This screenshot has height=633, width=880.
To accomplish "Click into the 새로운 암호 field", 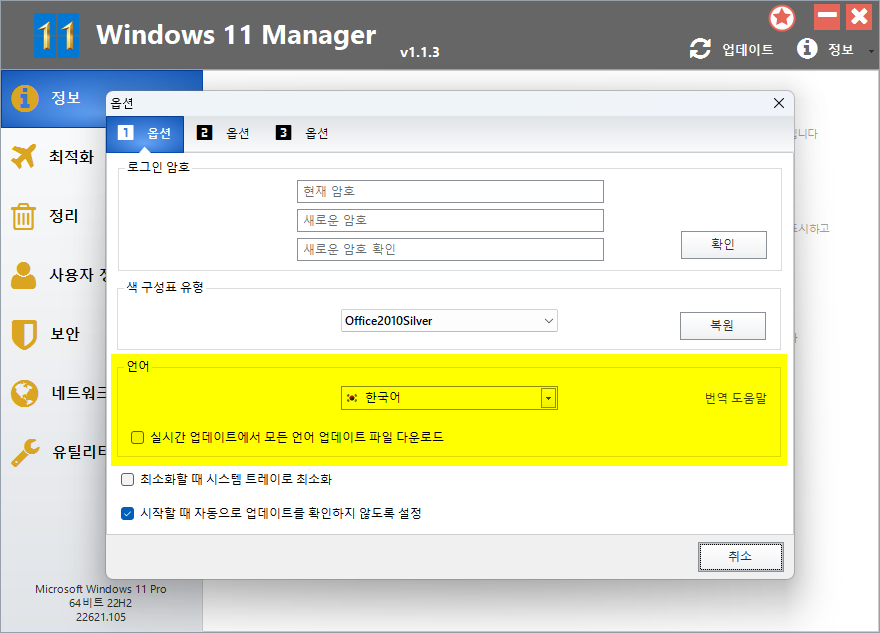I will [450, 221].
